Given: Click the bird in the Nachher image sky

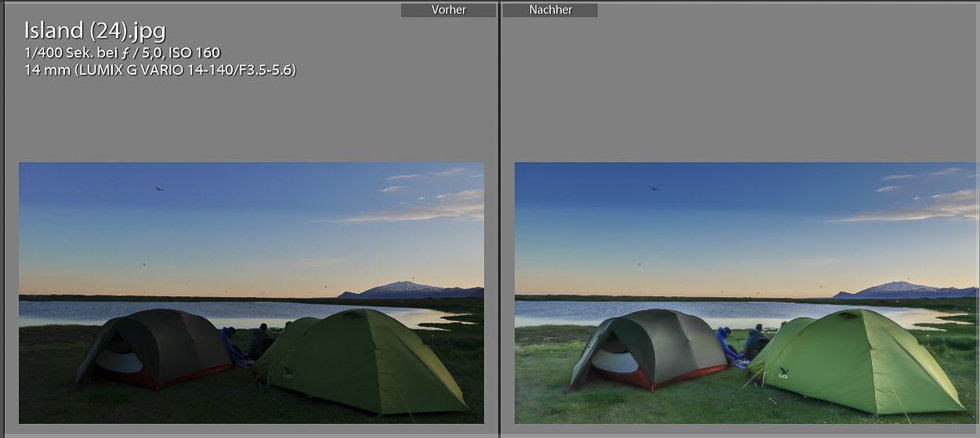Looking at the screenshot, I should (654, 187).
